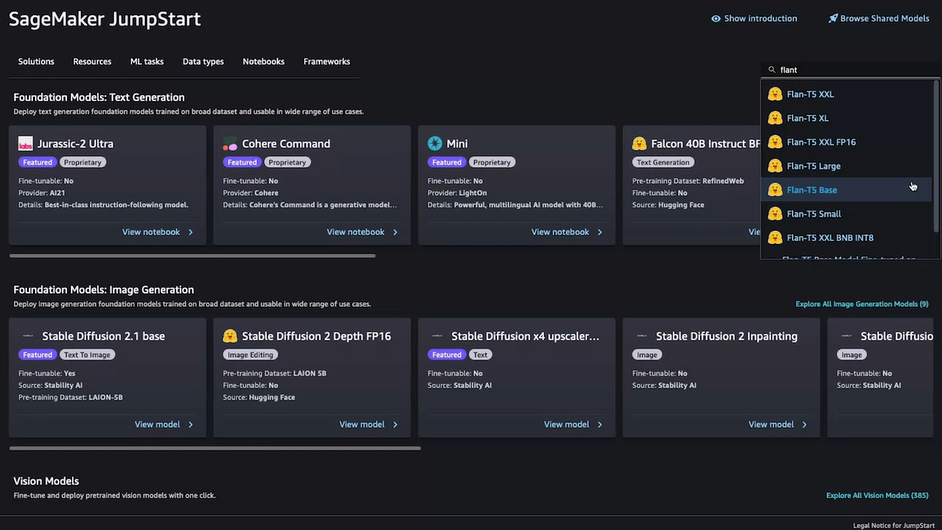Pick Flan-T5 Small suggestion
942x530 pixels.
846,214
